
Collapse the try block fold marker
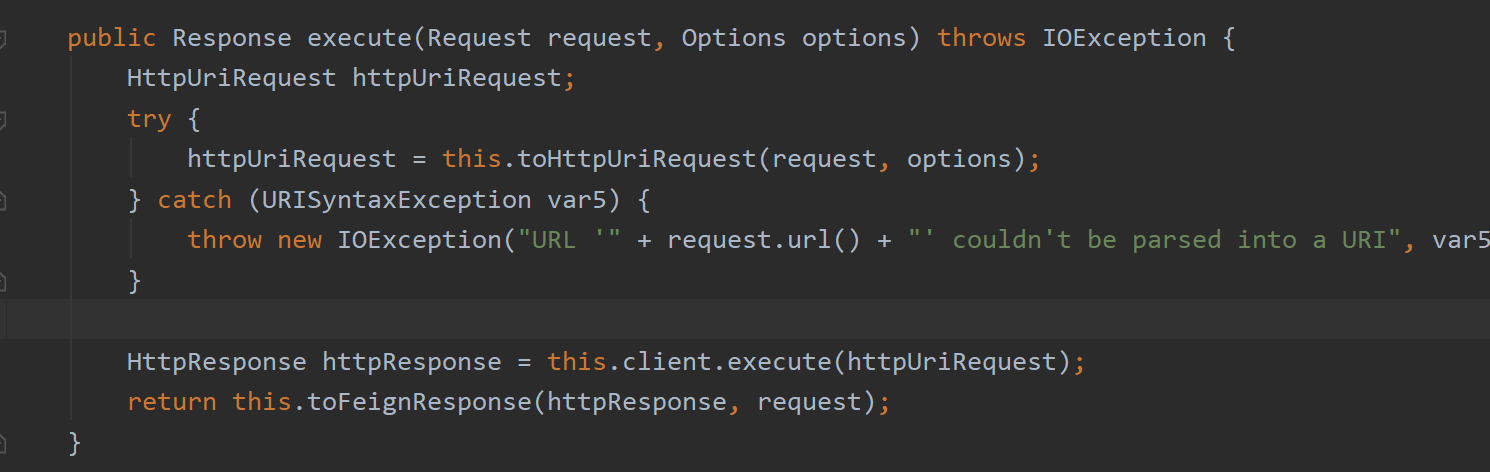[x=3, y=120]
